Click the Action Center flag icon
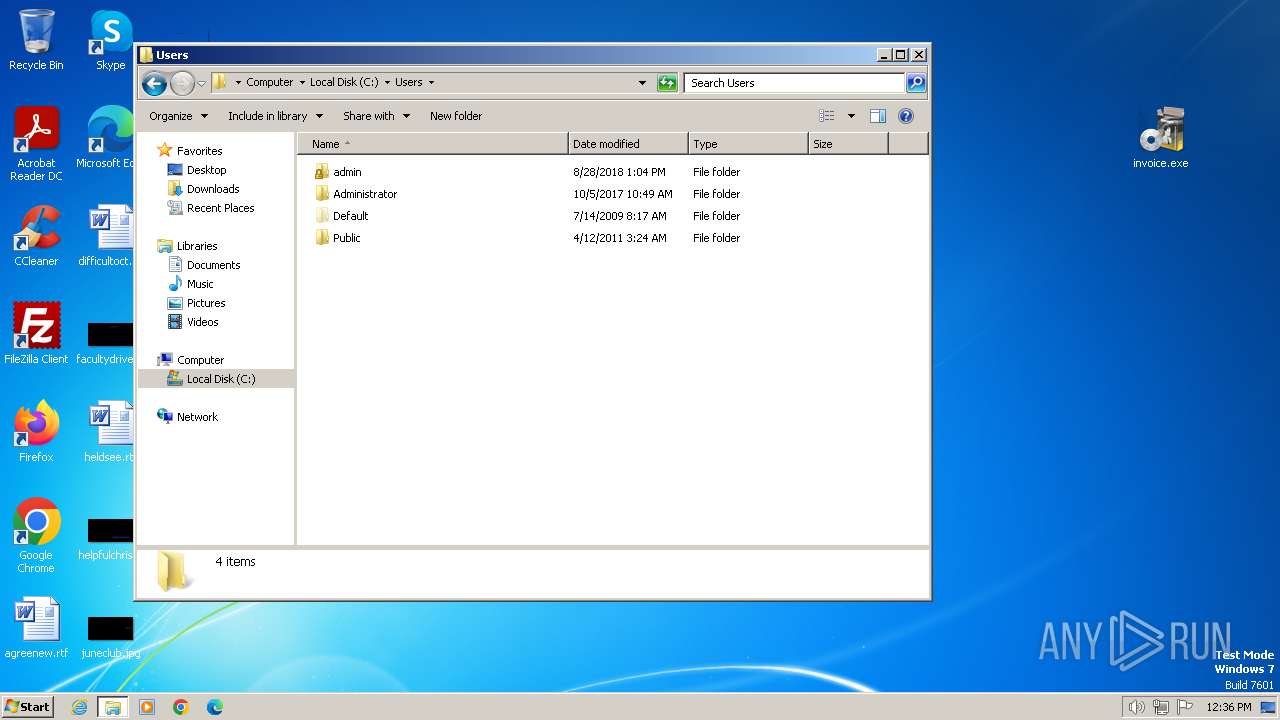Image resolution: width=1280 pixels, height=720 pixels. pyautogui.click(x=1185, y=707)
